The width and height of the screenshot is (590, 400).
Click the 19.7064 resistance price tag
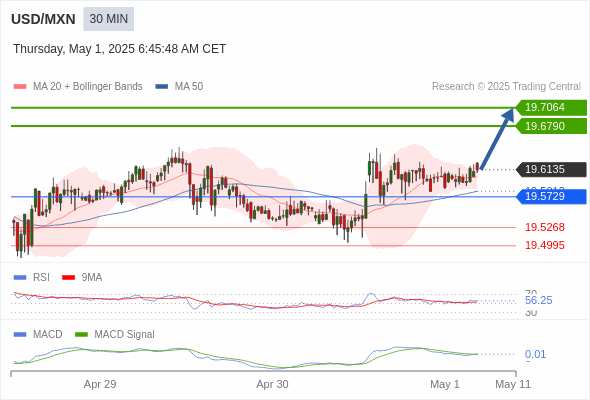pos(551,107)
